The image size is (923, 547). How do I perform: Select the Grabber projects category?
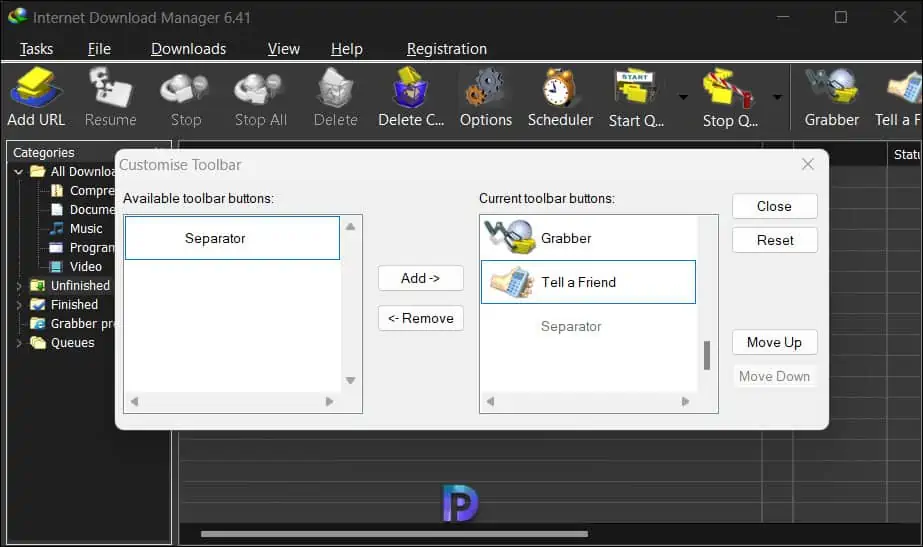[x=73, y=323]
